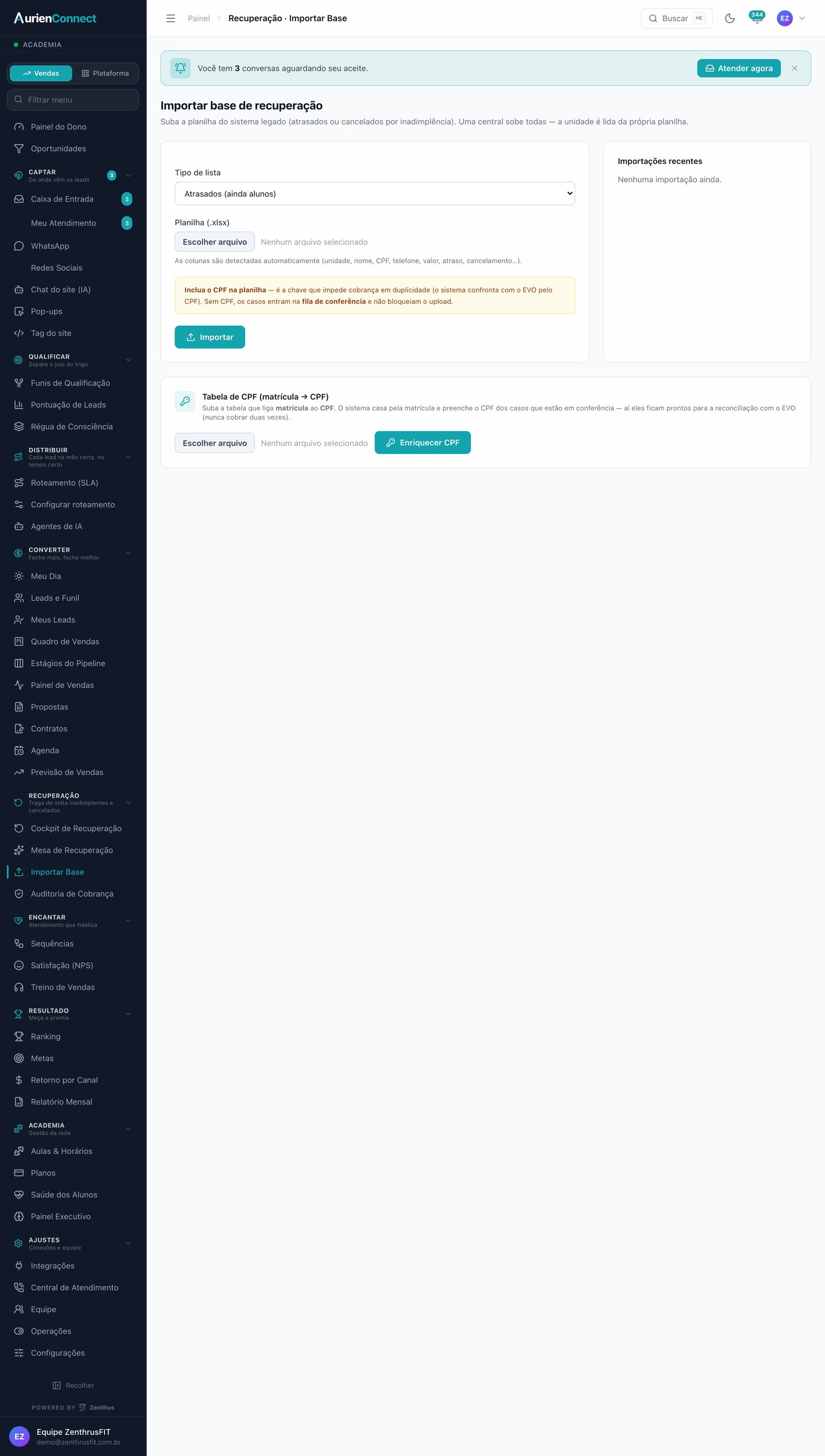Collapse the ACADEMIA section chevron

128,1129
